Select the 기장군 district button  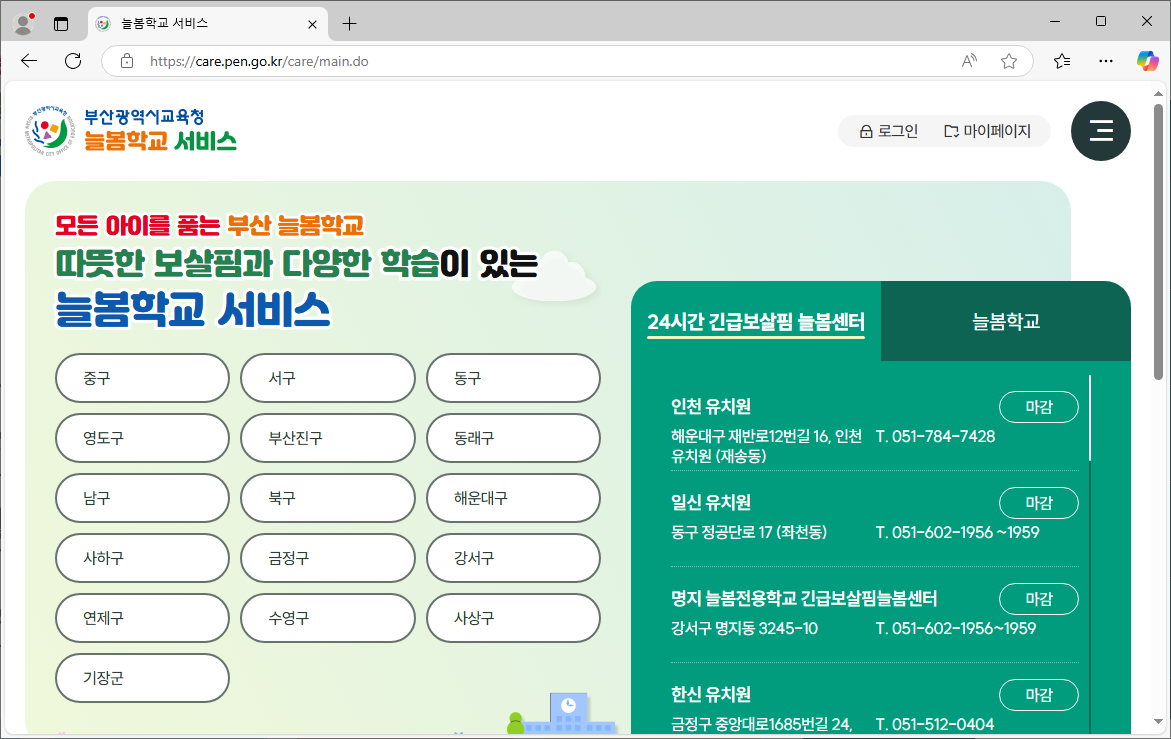(142, 678)
